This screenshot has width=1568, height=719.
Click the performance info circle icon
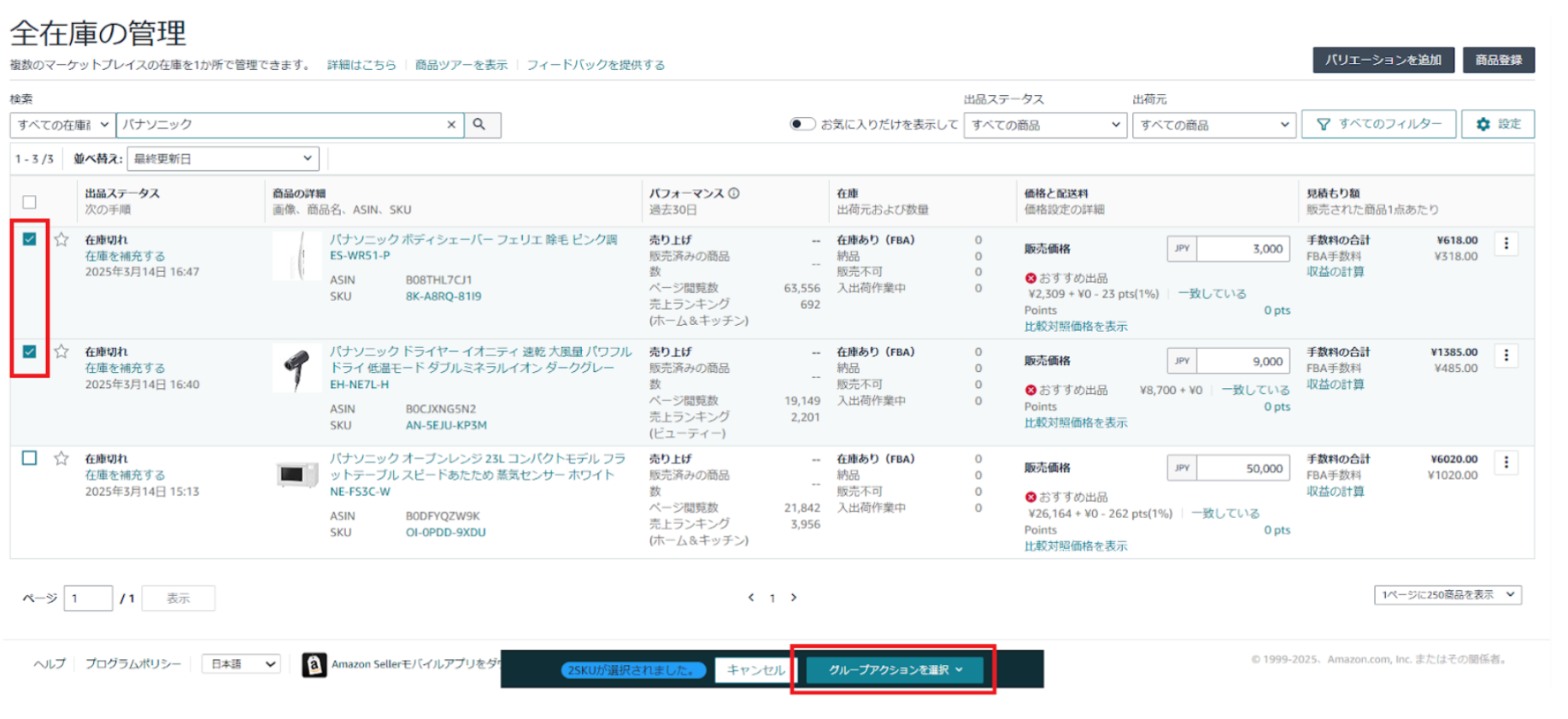734,193
